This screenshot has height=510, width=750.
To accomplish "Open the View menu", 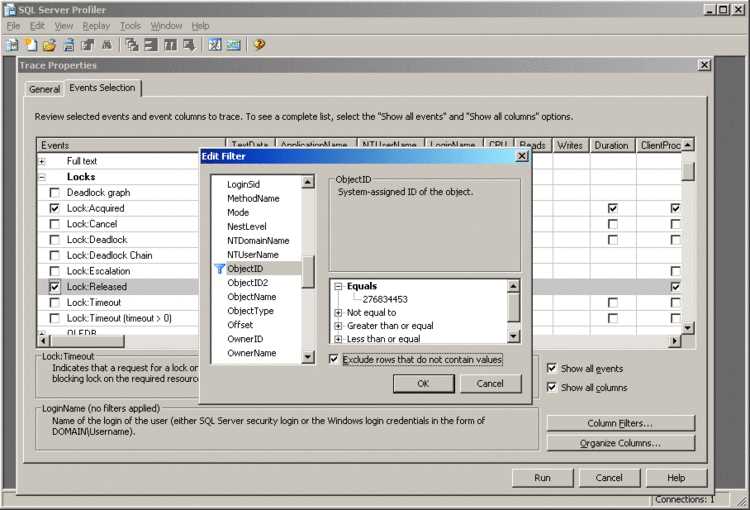I will pos(64,26).
